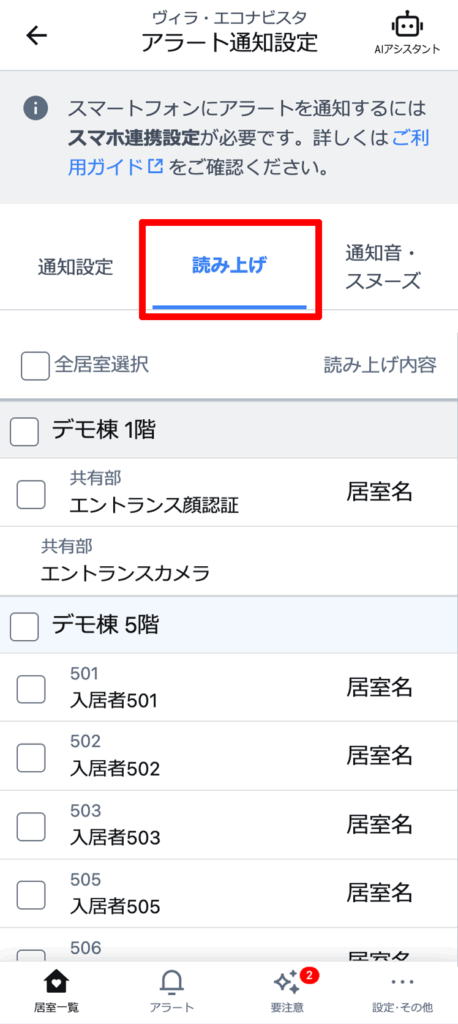The image size is (458, 1024).
Task: Select the エントランスカメラ row
Action: pos(229,562)
